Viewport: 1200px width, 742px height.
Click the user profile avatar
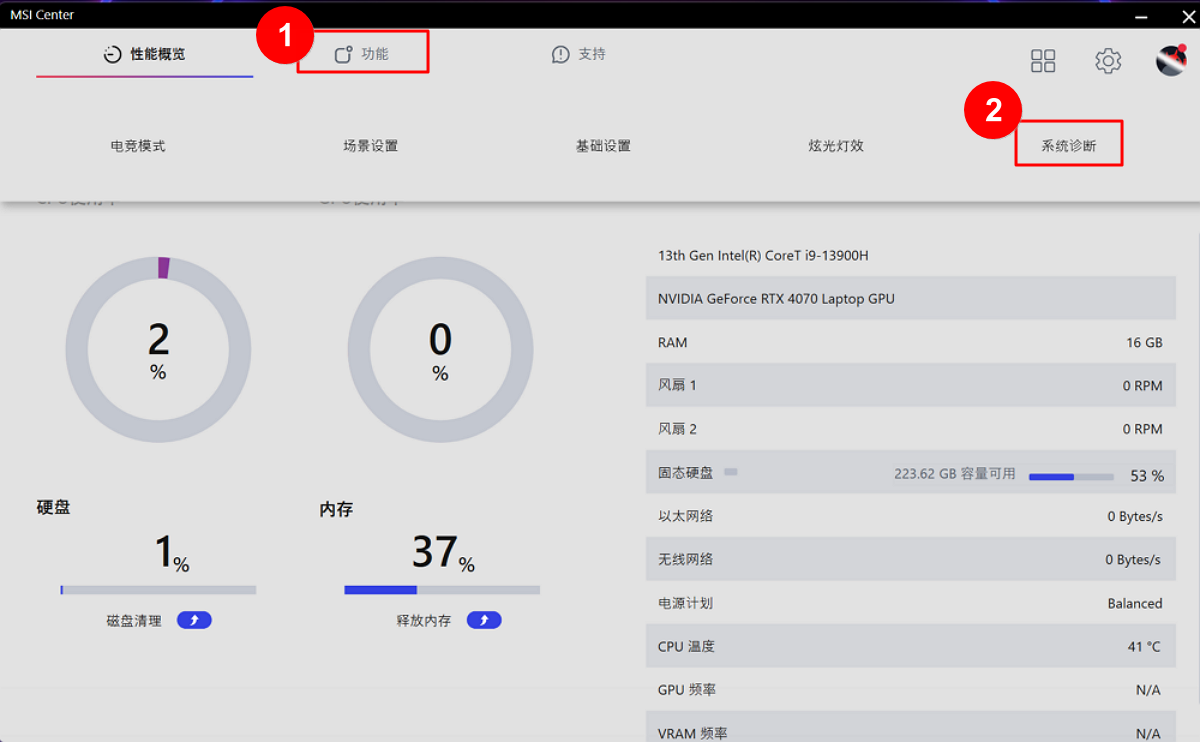click(1171, 61)
